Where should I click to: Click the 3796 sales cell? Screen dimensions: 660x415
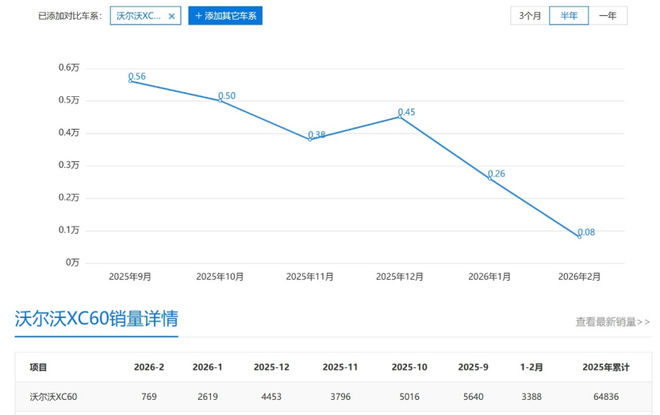[x=340, y=396]
